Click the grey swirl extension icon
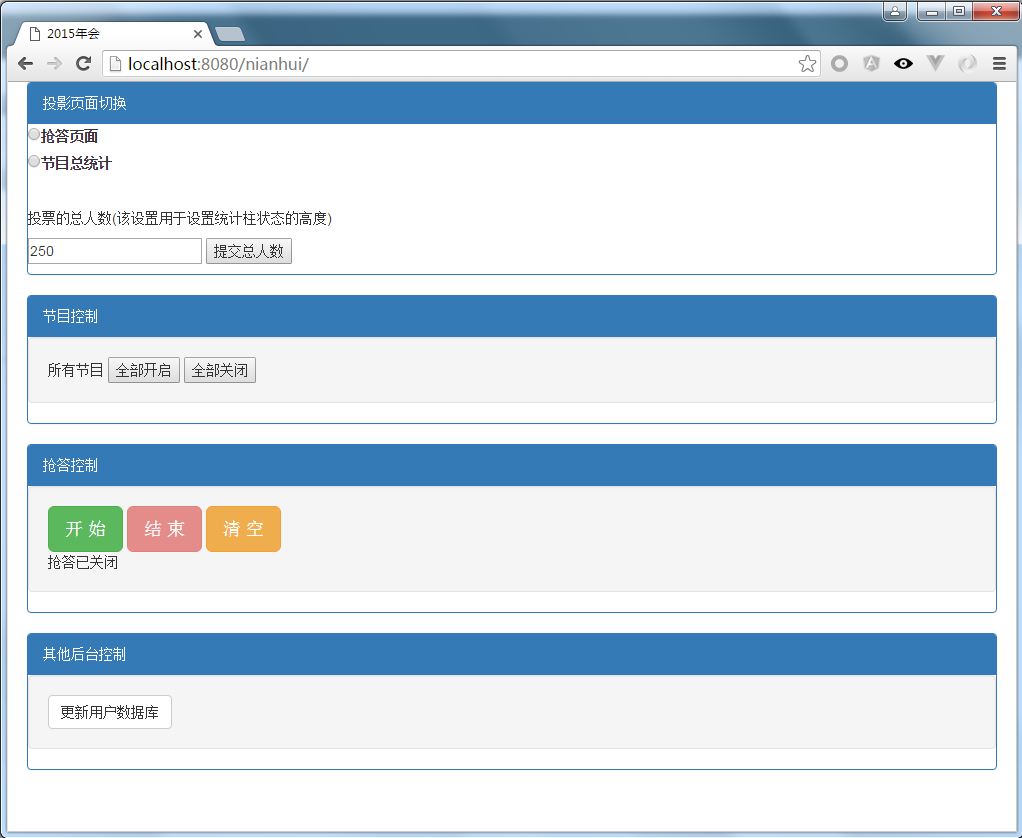This screenshot has height=838, width=1022. click(x=967, y=63)
